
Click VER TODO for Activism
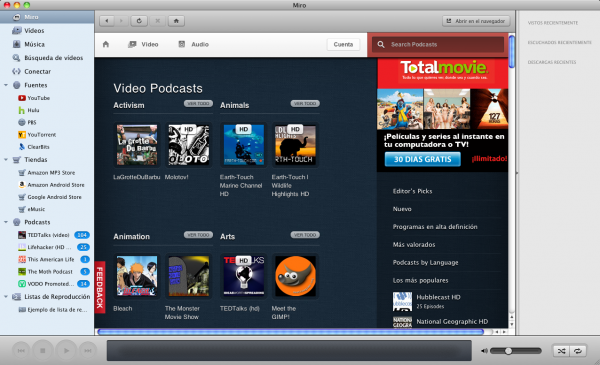(x=198, y=104)
